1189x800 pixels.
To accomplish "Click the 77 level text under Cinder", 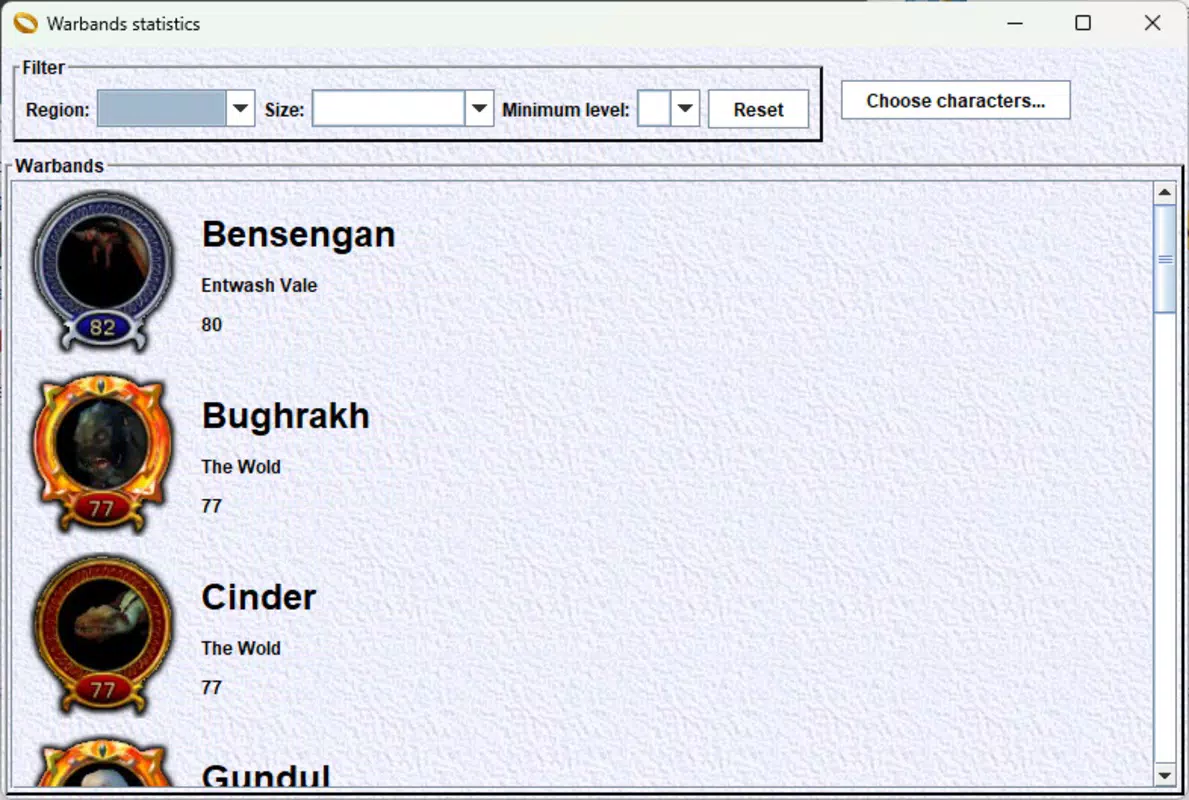I will point(212,688).
